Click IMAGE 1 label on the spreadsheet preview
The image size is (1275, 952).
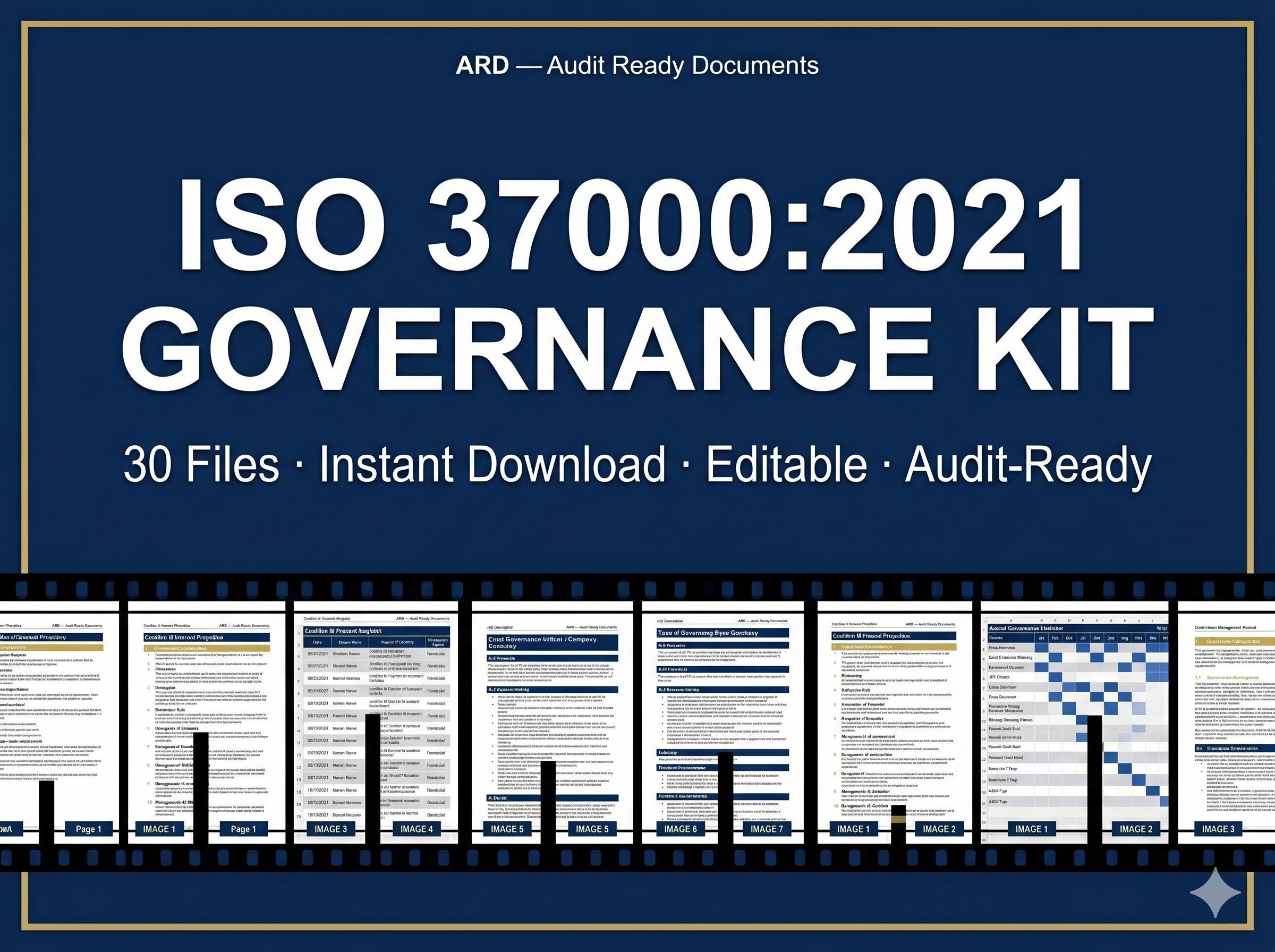(x=1031, y=829)
